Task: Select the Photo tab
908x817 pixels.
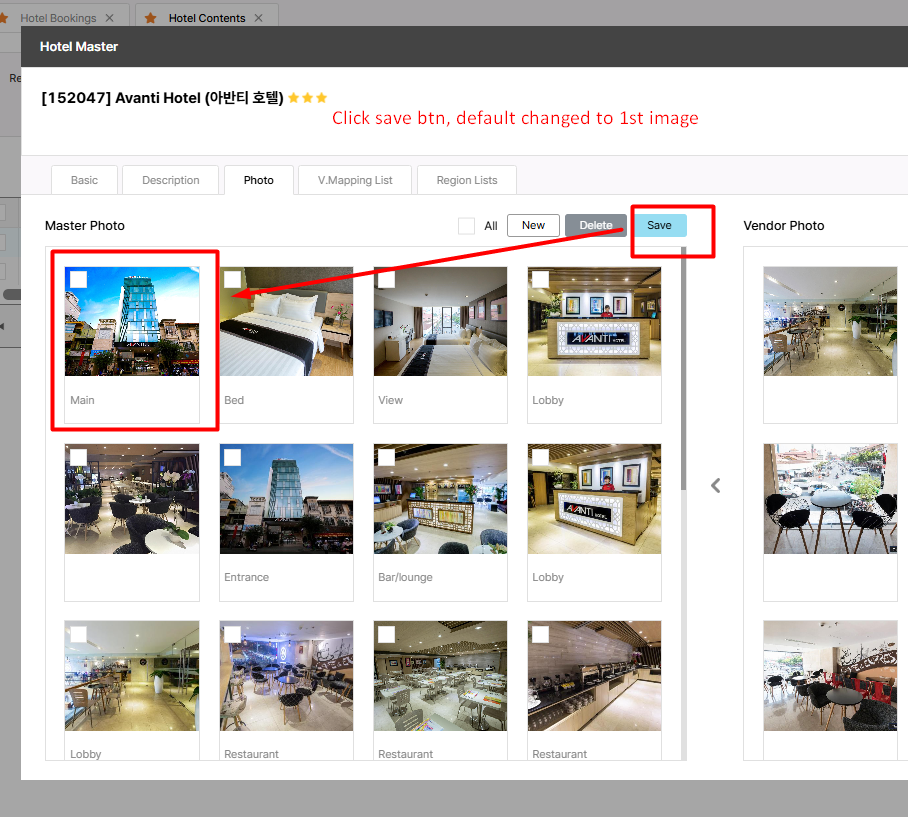Action: [259, 180]
